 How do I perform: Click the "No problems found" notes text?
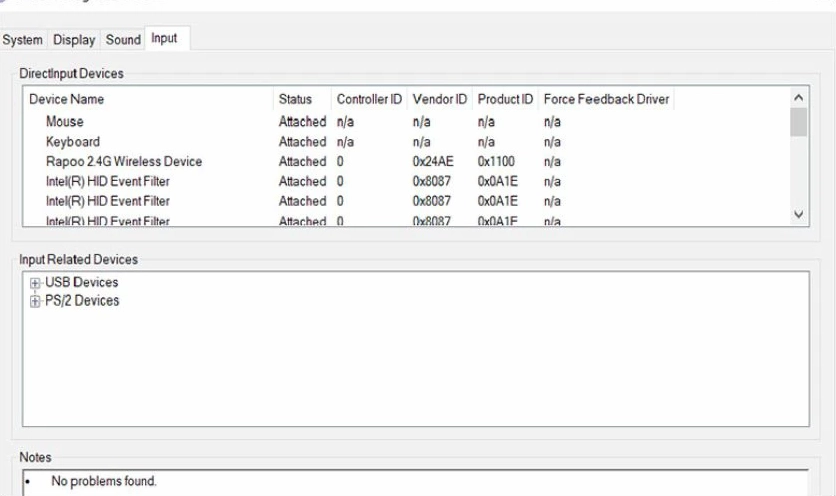[105, 482]
